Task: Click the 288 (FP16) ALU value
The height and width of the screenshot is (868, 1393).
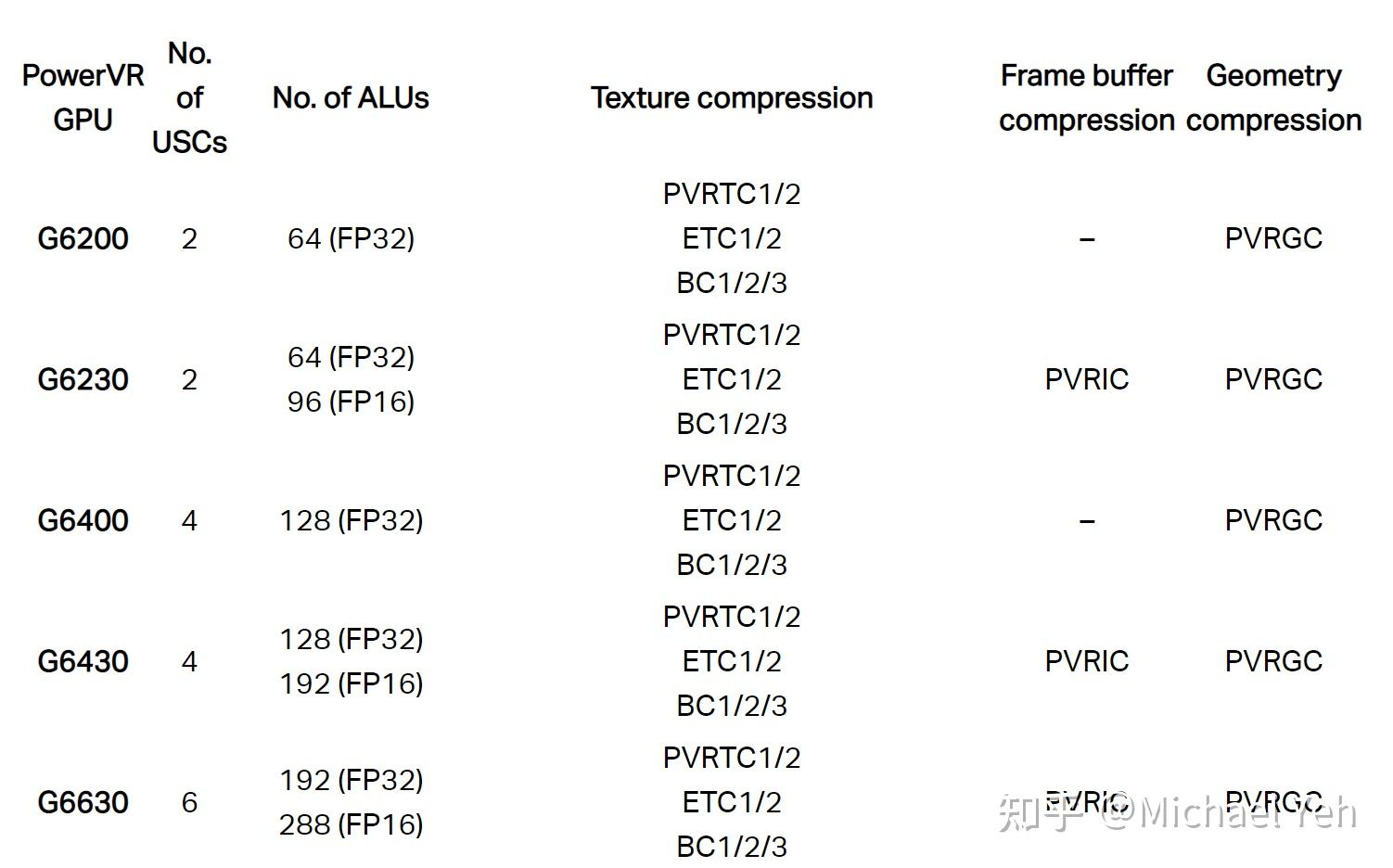Action: coord(351,824)
